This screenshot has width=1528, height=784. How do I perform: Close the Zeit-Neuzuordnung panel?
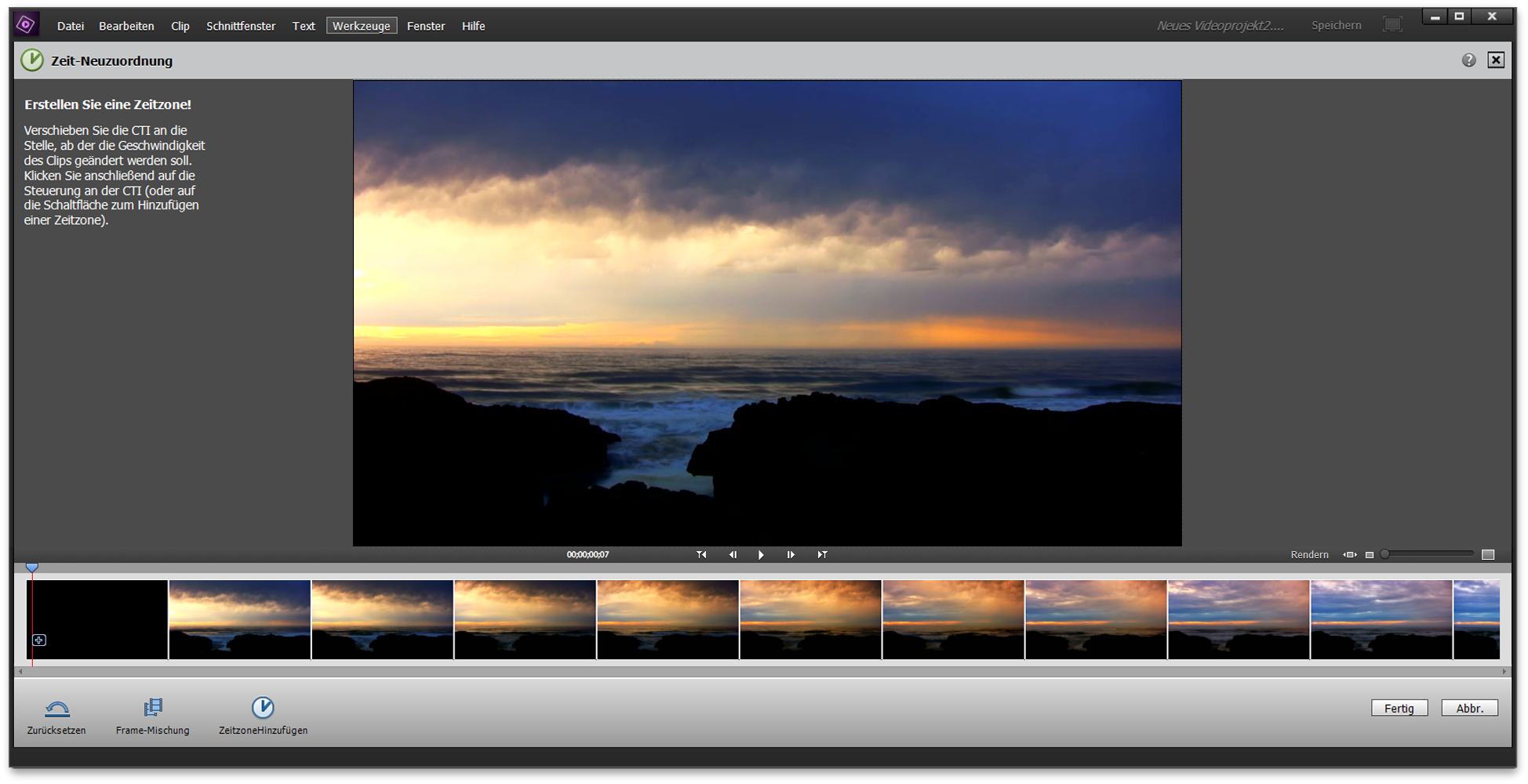(1496, 60)
